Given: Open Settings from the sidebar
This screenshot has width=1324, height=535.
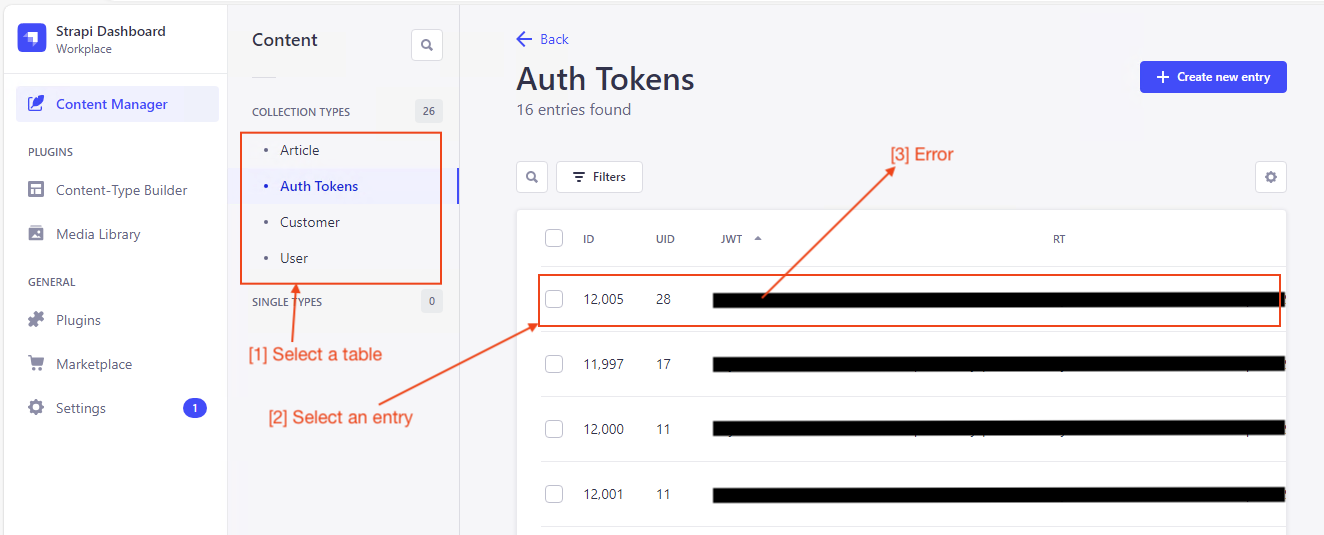Looking at the screenshot, I should coord(80,408).
